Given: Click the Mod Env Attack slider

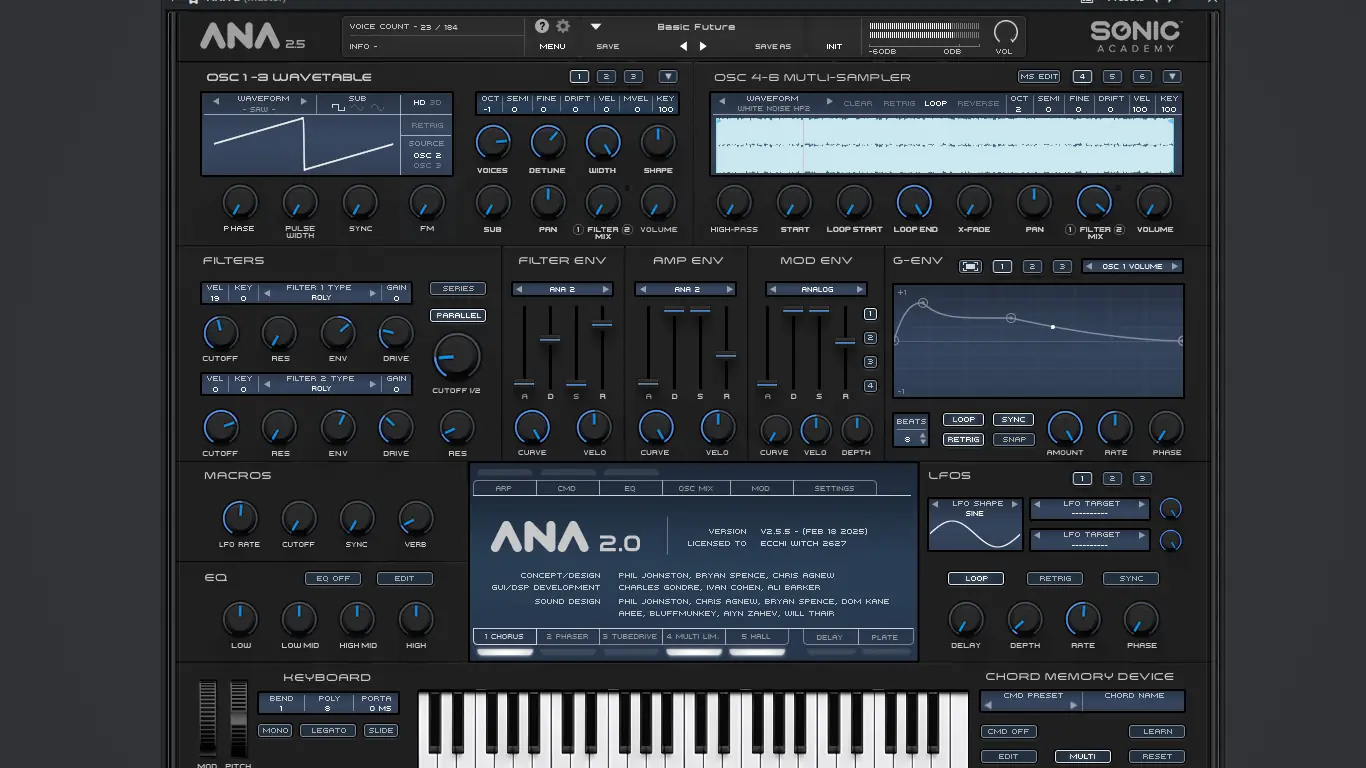Looking at the screenshot, I should (767, 384).
